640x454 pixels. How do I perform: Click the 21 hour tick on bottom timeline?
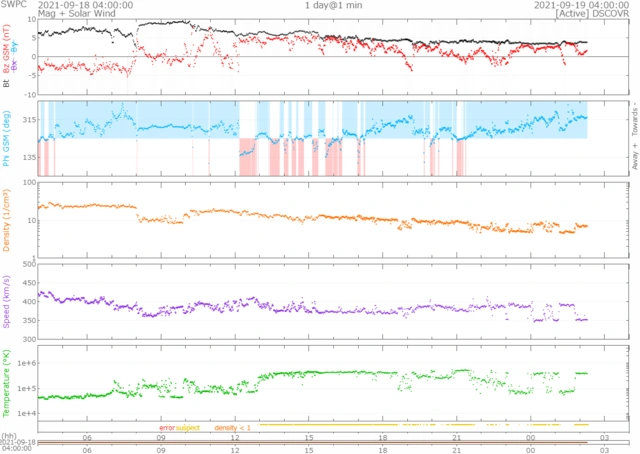click(x=456, y=436)
